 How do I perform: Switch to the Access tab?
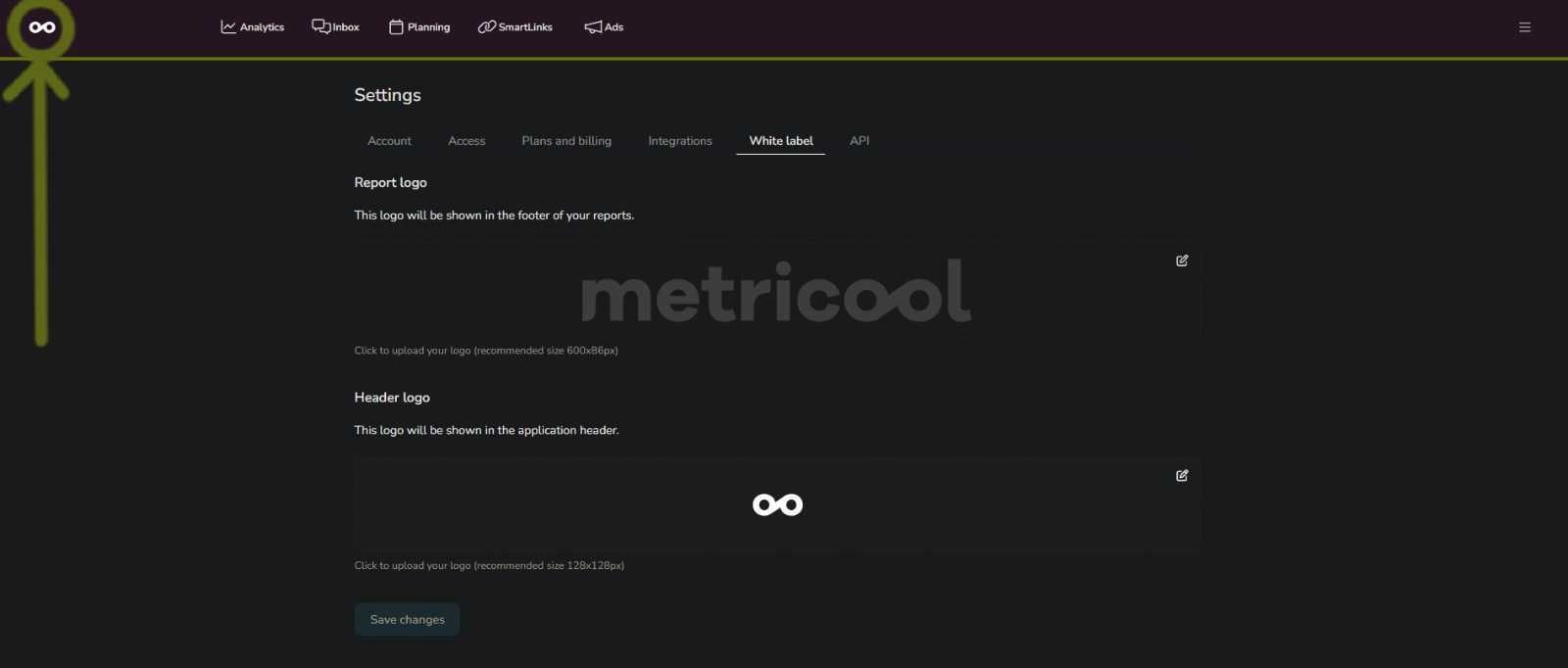[466, 141]
